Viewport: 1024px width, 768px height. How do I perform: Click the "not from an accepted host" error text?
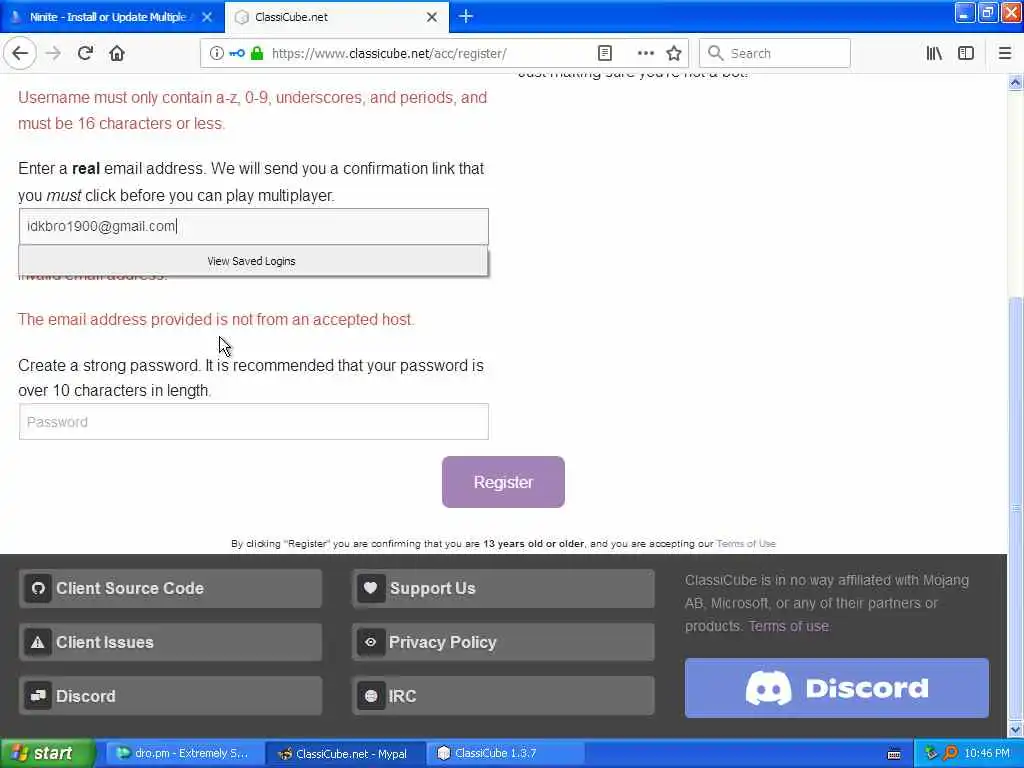[216, 319]
